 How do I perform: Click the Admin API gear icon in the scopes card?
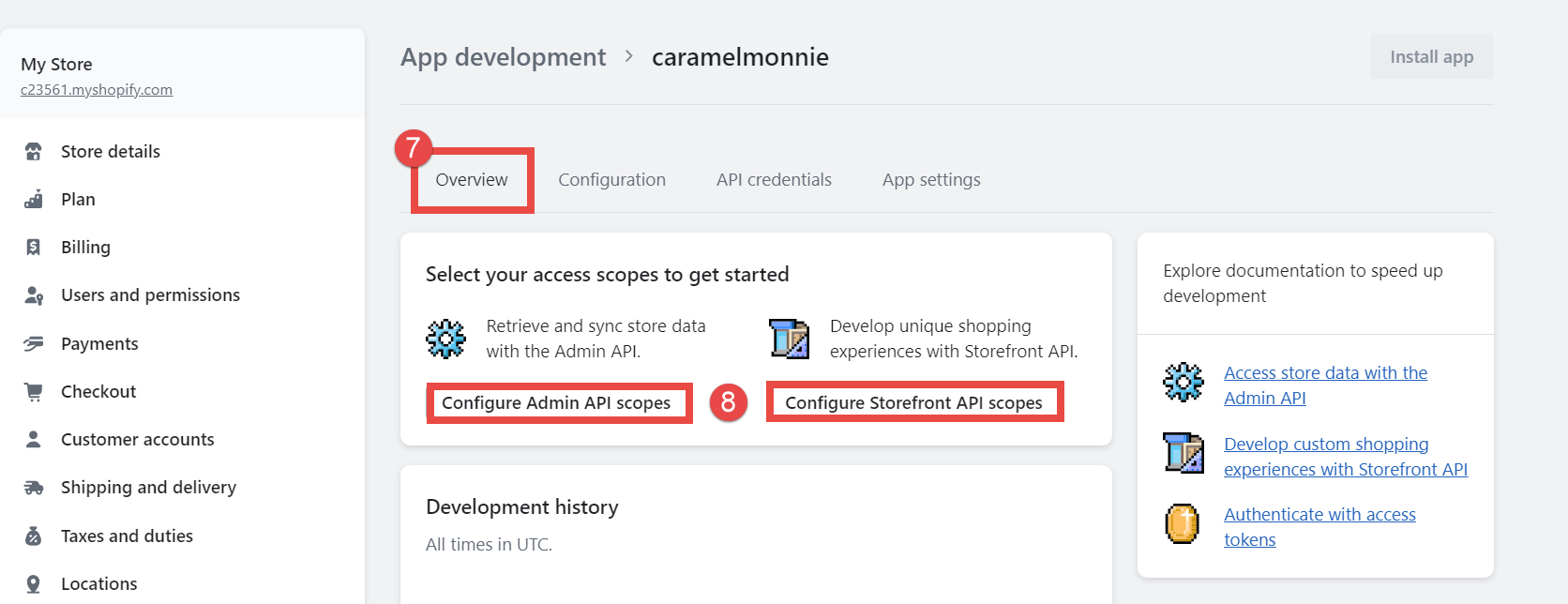click(445, 339)
